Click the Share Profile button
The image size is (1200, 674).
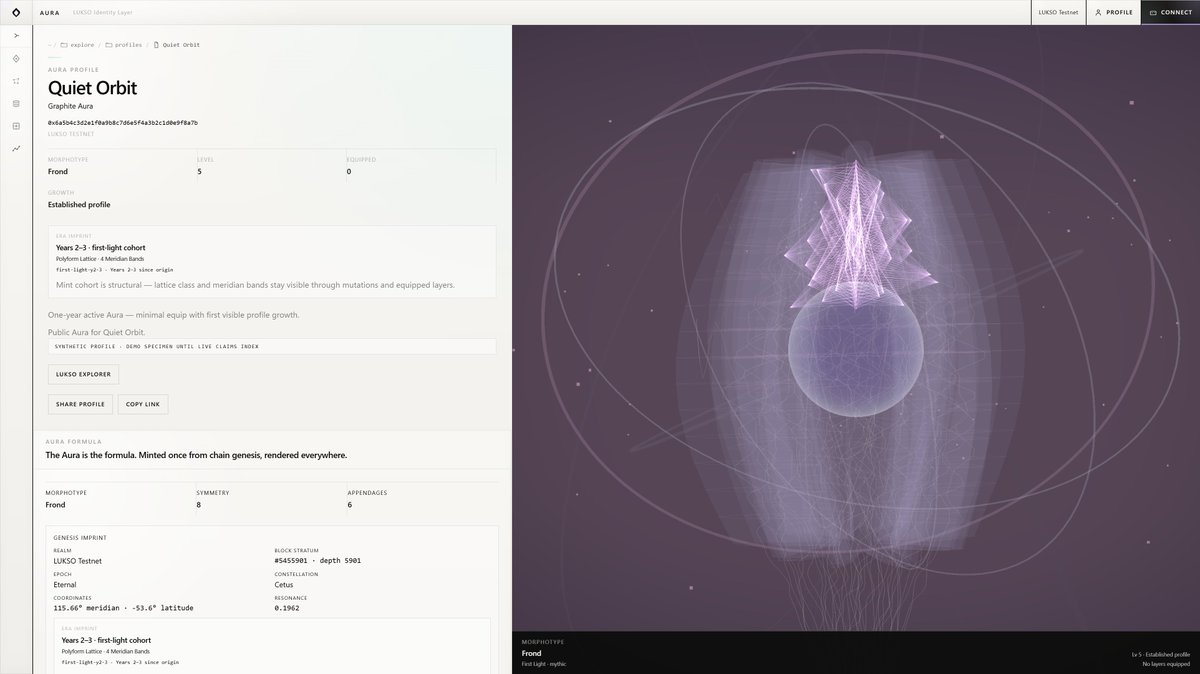(80, 404)
